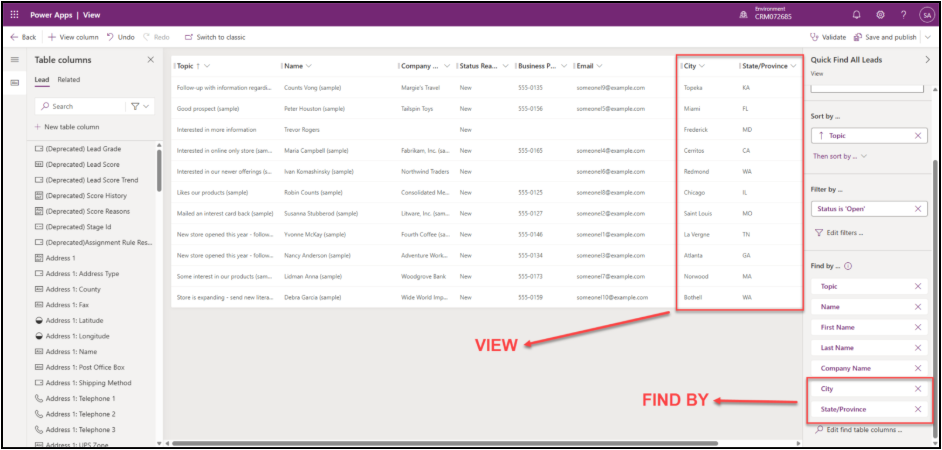Click Switch to classic
942x450 pixels.
215,37
